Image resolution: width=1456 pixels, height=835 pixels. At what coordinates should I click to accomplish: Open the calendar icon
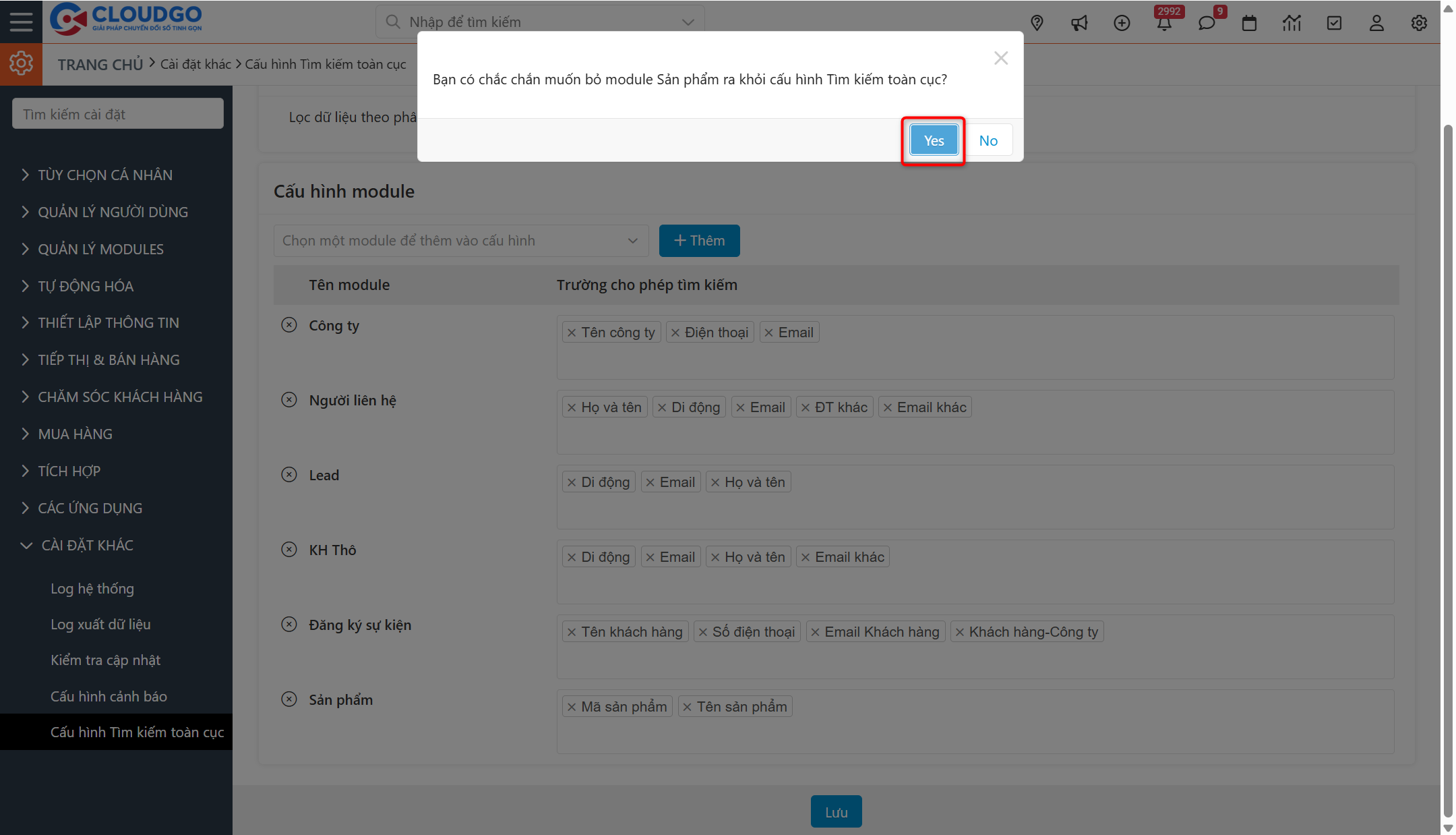[1249, 22]
